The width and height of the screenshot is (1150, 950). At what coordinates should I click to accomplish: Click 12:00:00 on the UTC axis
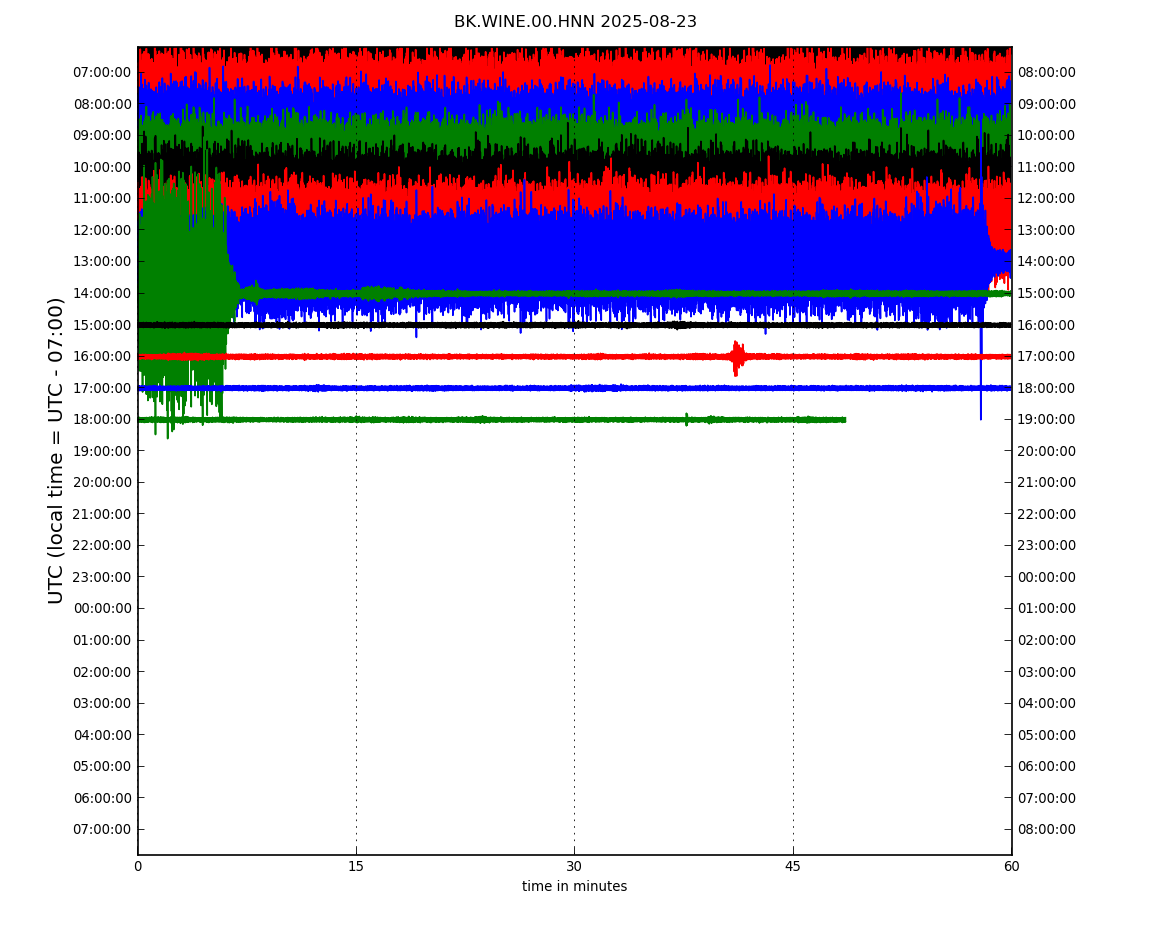point(102,230)
